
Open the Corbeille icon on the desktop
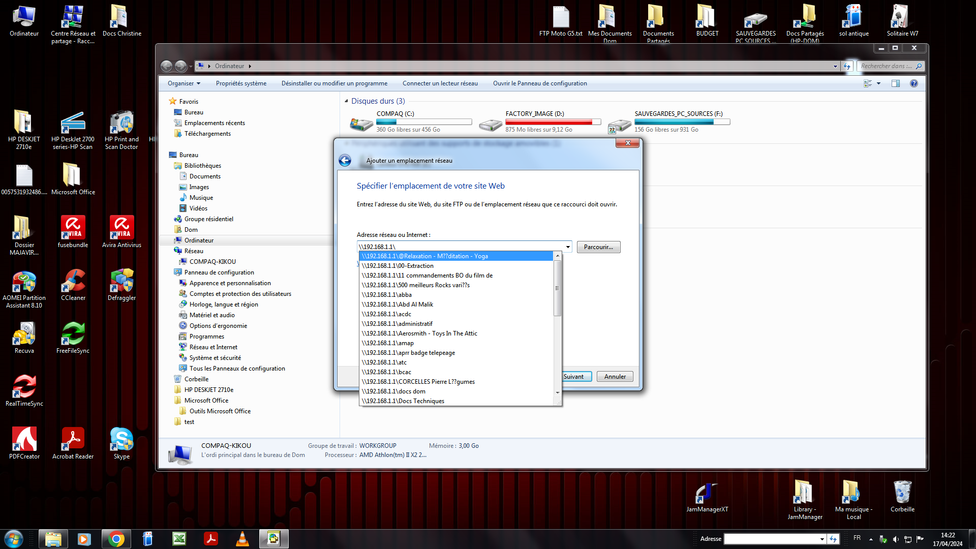902,492
